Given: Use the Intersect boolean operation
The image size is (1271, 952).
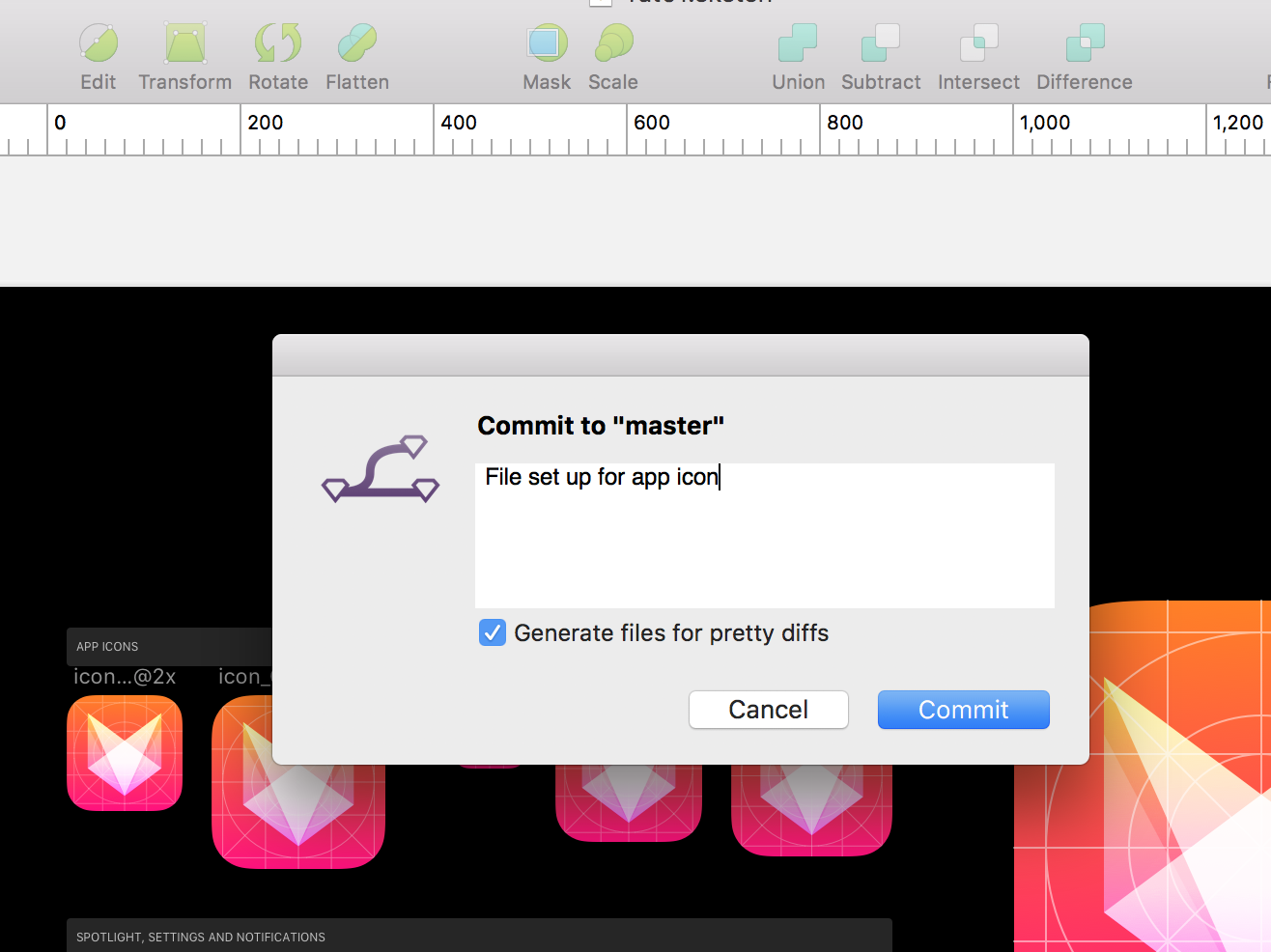Looking at the screenshot, I should [978, 58].
